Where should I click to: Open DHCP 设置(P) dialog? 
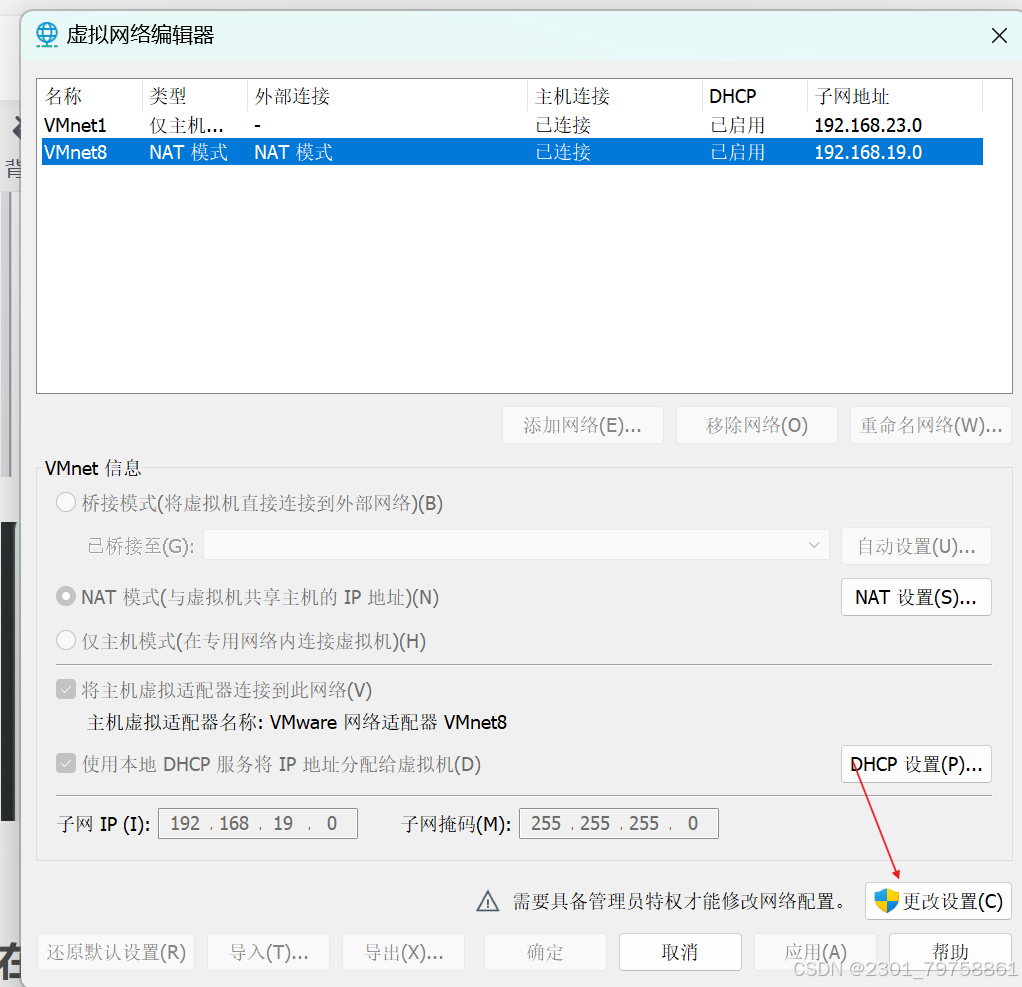click(916, 764)
